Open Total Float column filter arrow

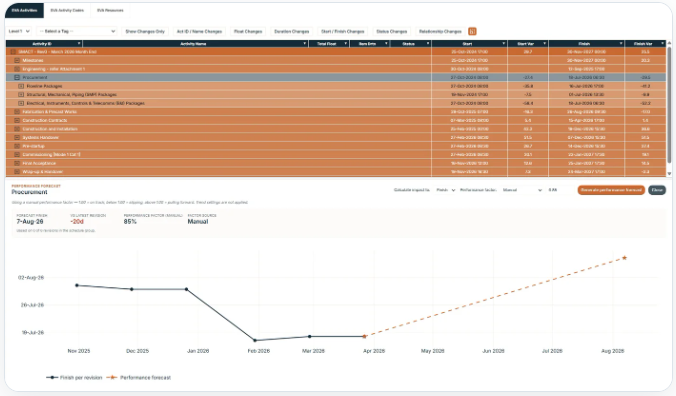[x=346, y=44]
